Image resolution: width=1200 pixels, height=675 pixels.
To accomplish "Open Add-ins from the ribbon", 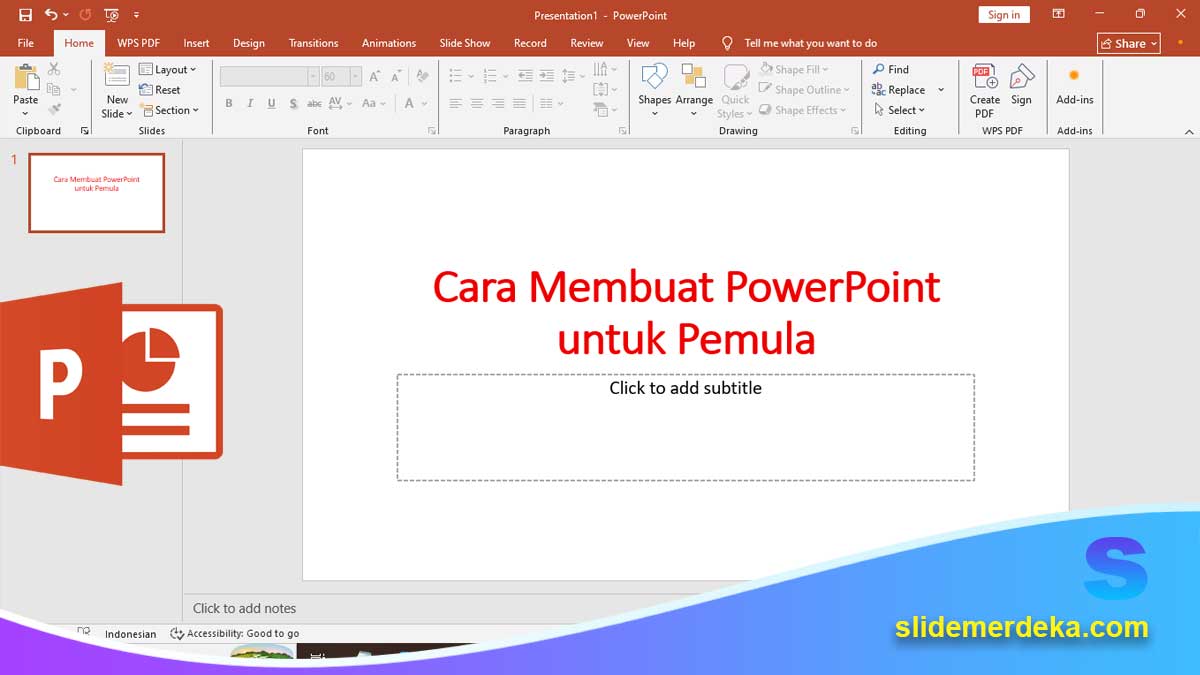I will 1075,85.
